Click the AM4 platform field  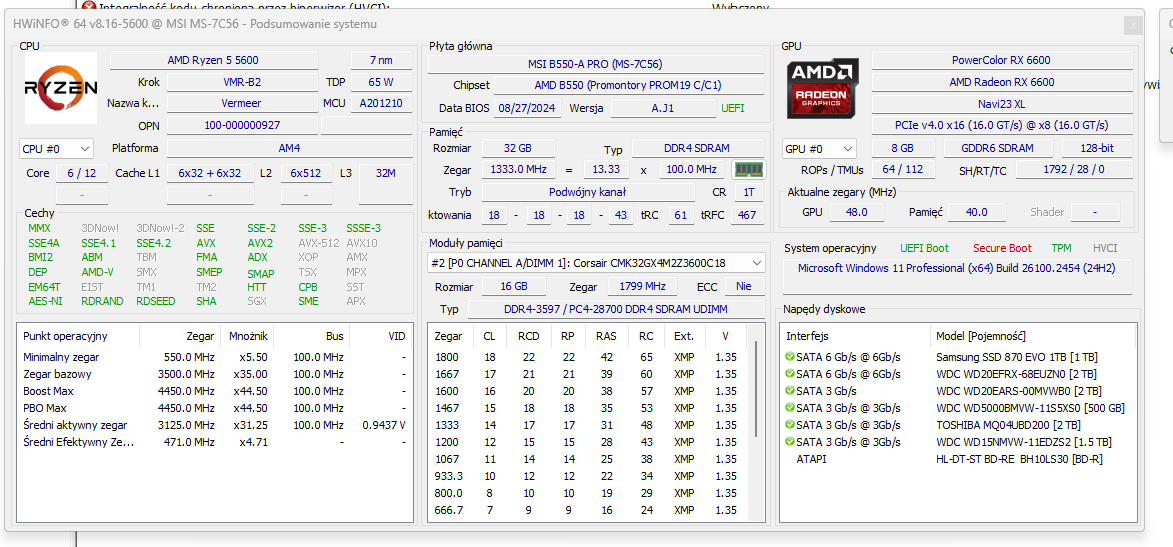pos(290,148)
